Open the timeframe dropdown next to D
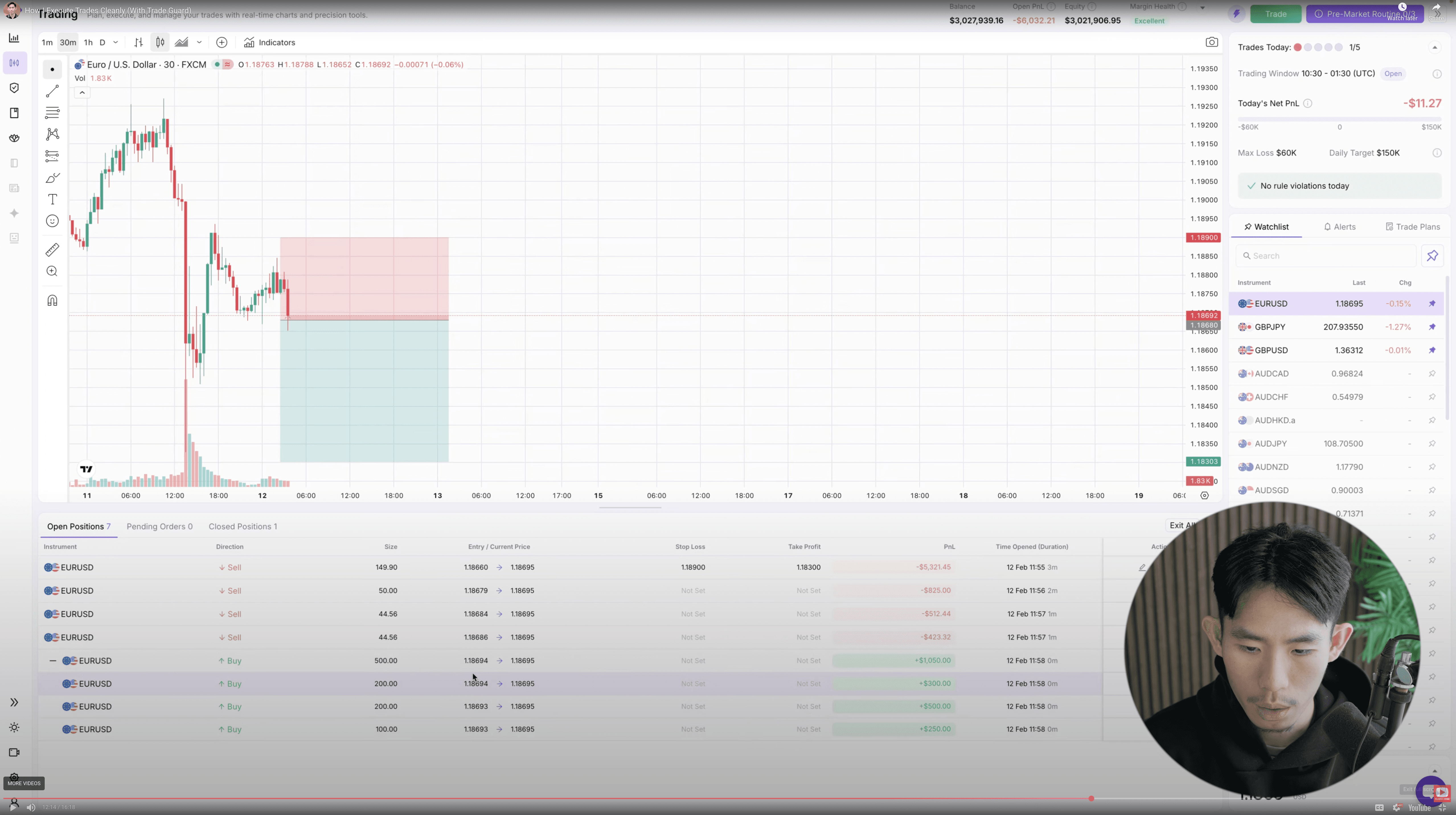The width and height of the screenshot is (1456, 815). 115,42
